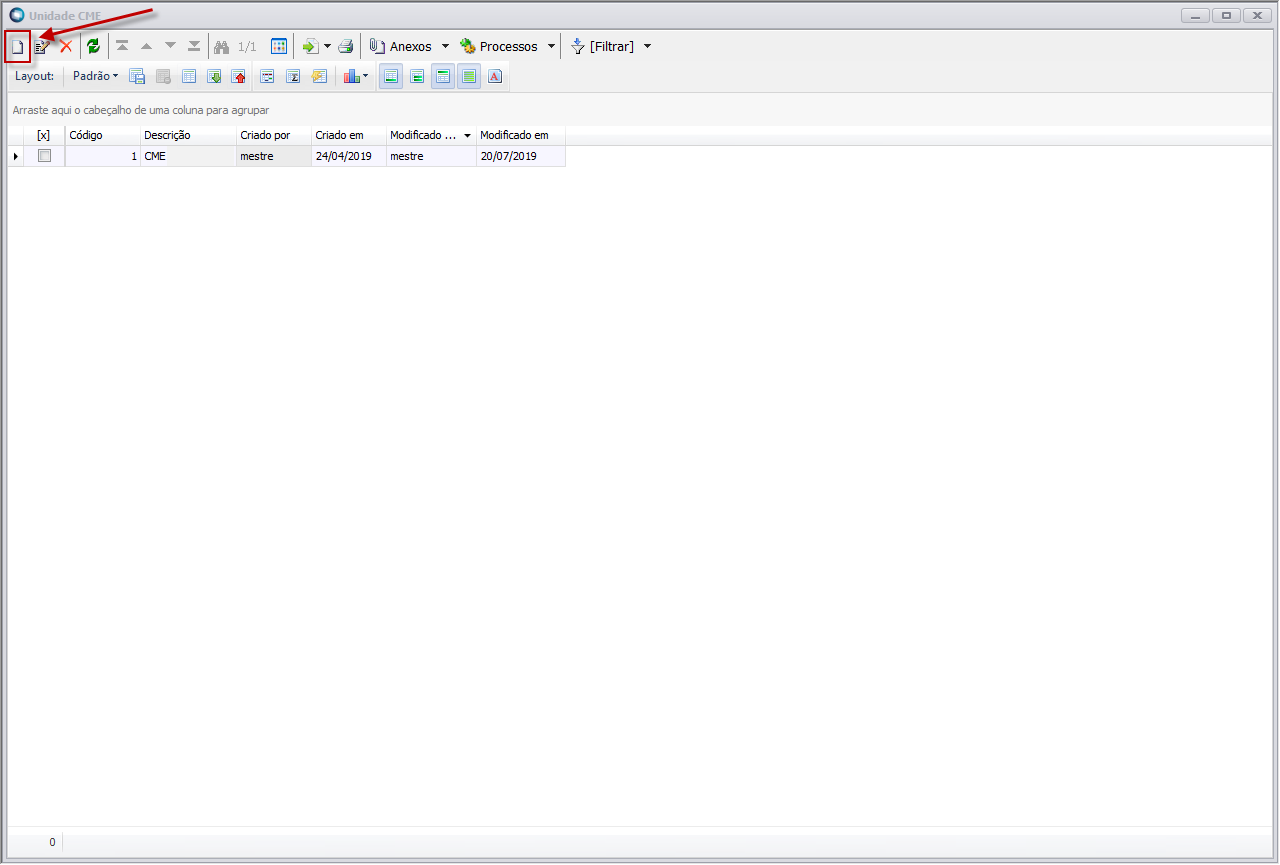The height and width of the screenshot is (865, 1280).
Task: Open the dropdown arrow beside export icon
Action: 327,47
